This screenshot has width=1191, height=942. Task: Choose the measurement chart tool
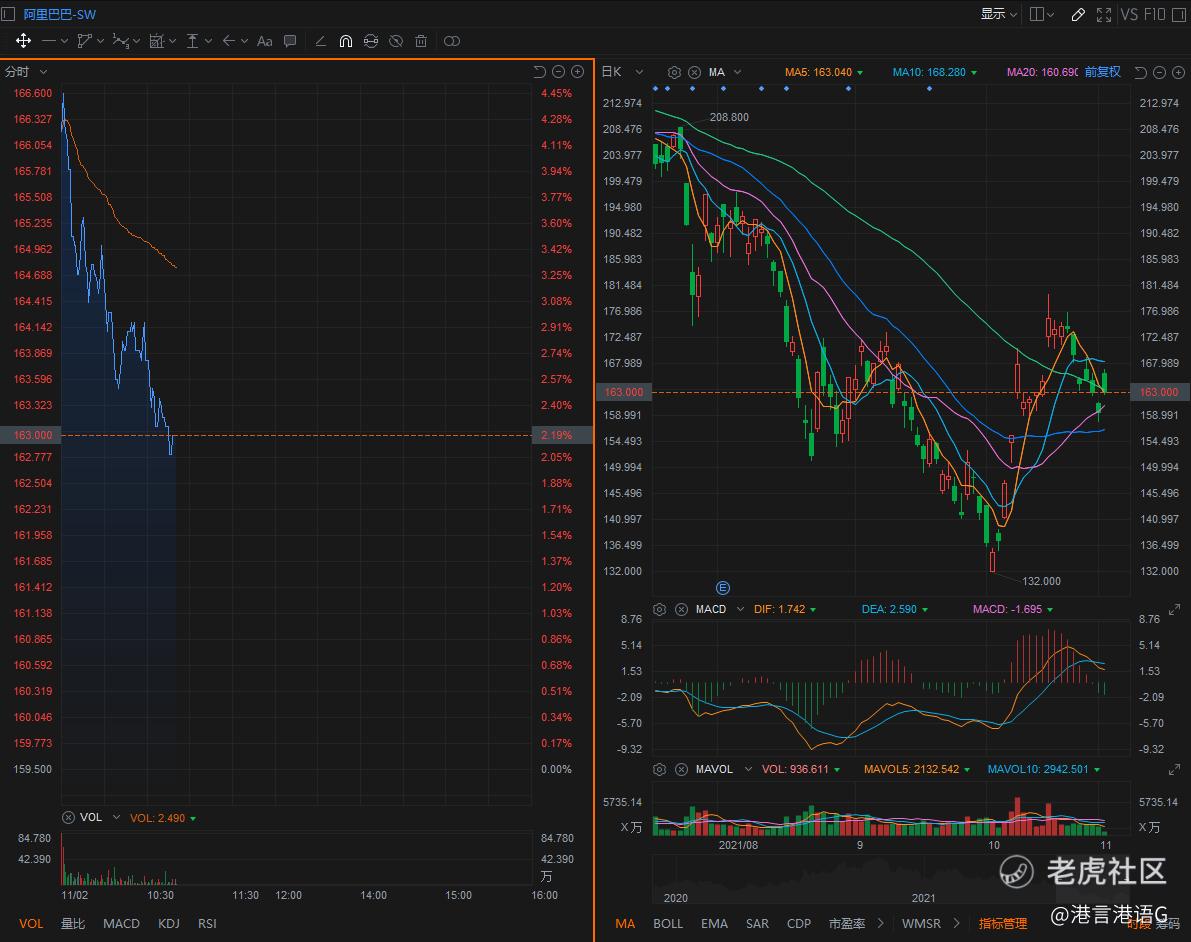point(156,41)
